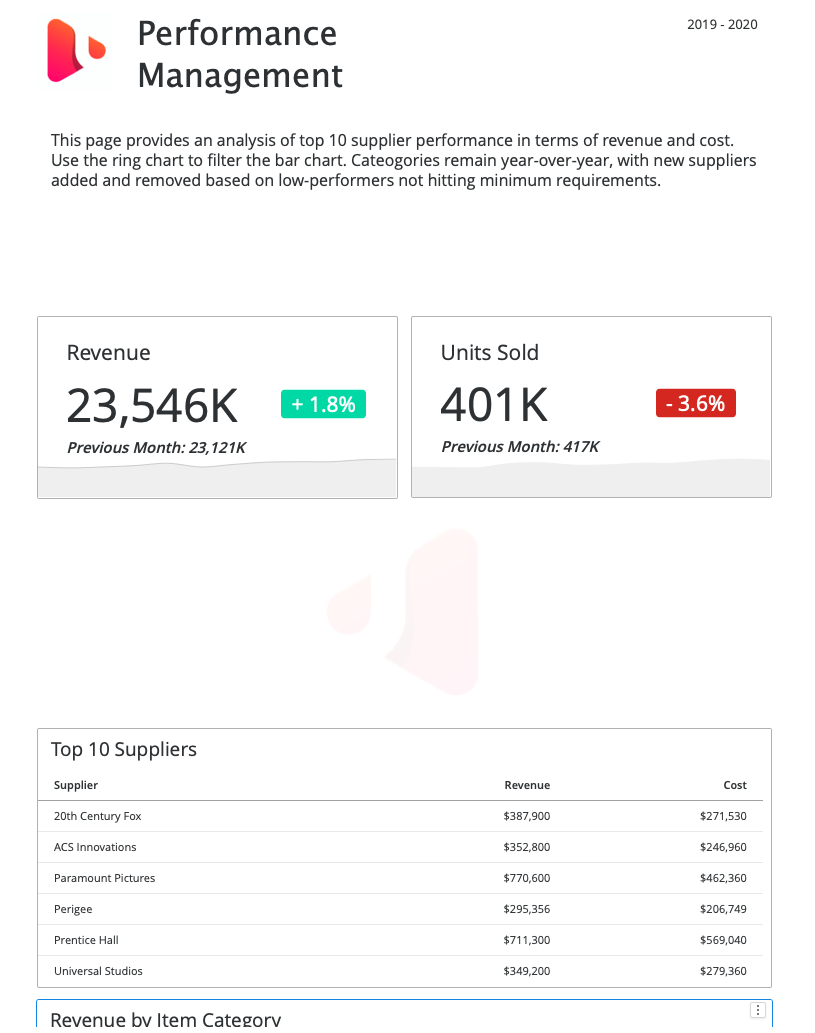The image size is (815, 1033).
Task: Click the Revenue by Item Category title
Action: [x=165, y=1020]
